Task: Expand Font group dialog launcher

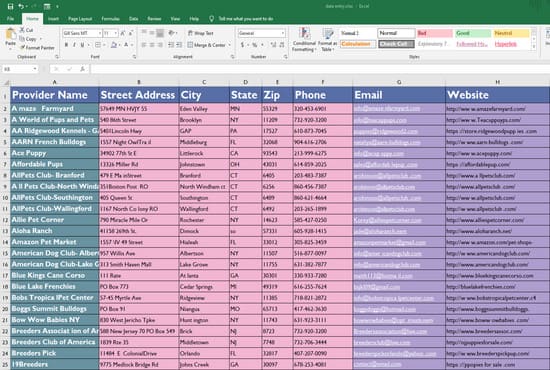Action: click(134, 57)
